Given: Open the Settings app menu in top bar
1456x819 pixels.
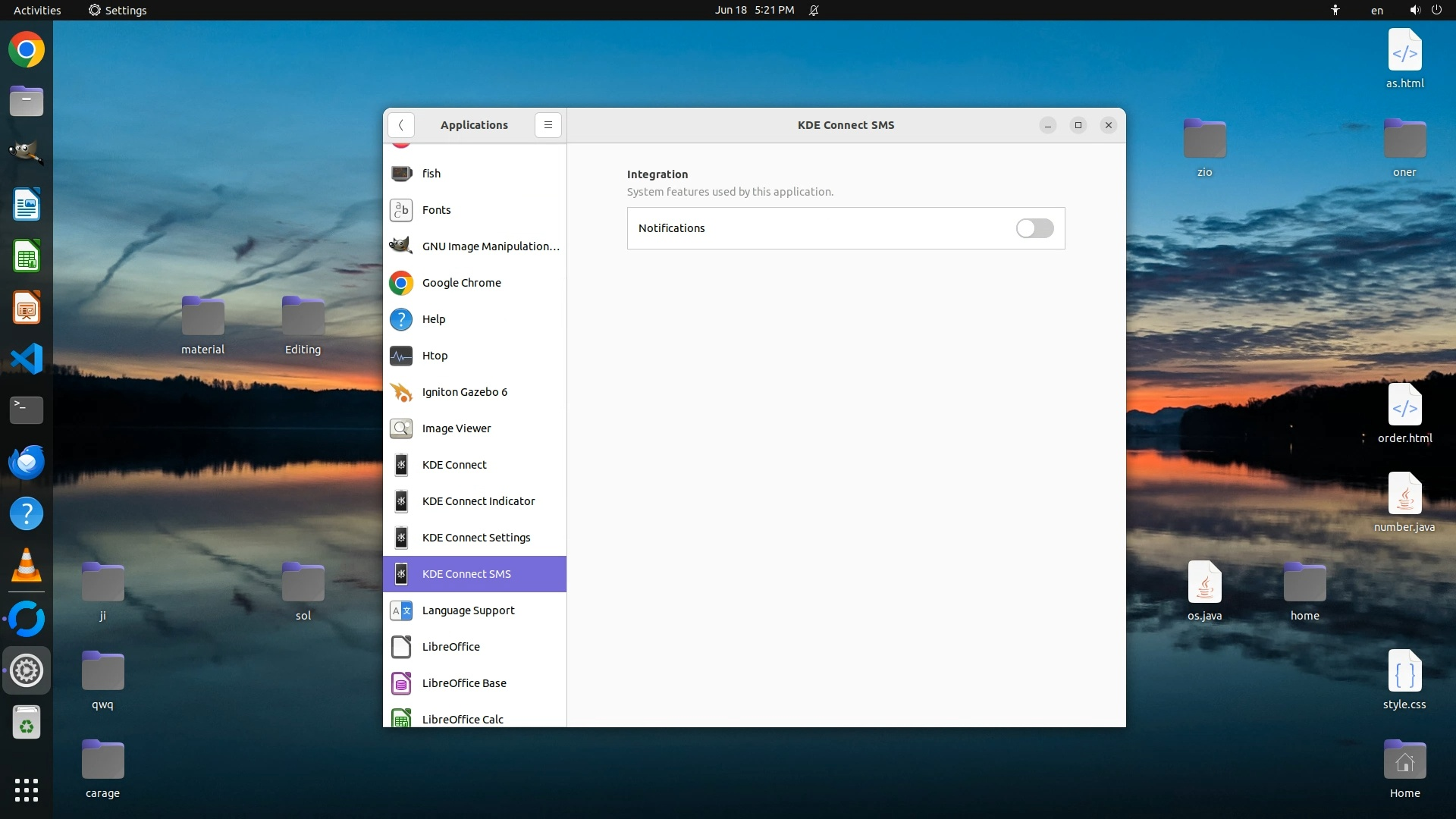Looking at the screenshot, I should point(118,10).
